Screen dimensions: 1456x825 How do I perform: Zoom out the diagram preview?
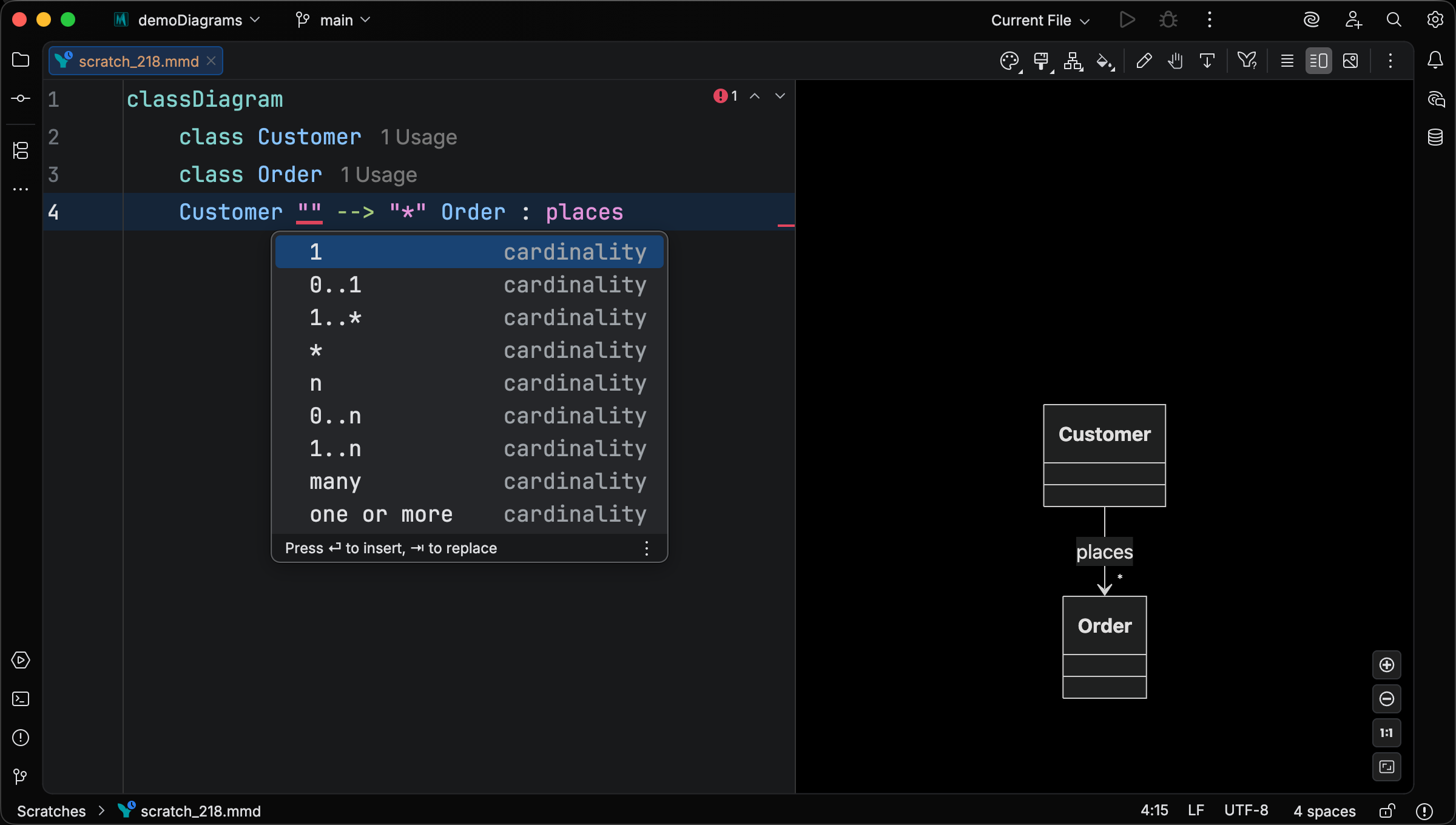[x=1387, y=699]
